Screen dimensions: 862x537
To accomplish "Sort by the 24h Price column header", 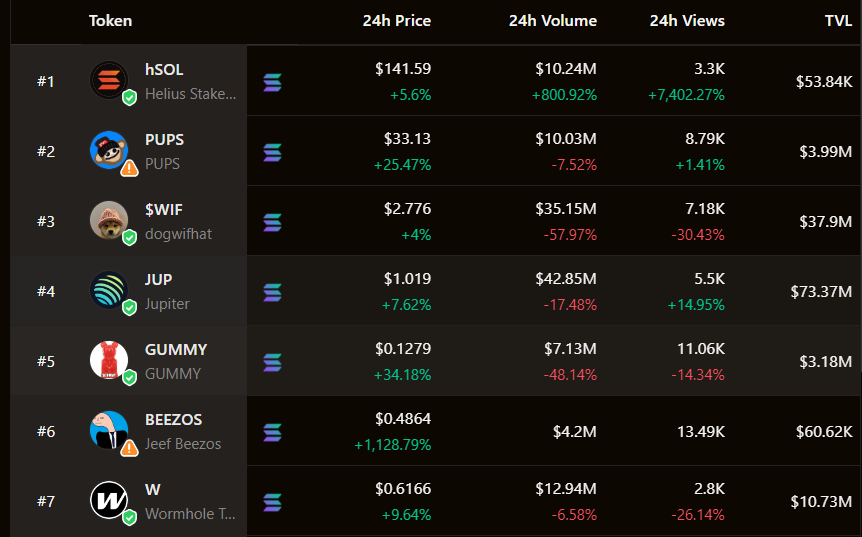I will click(396, 21).
